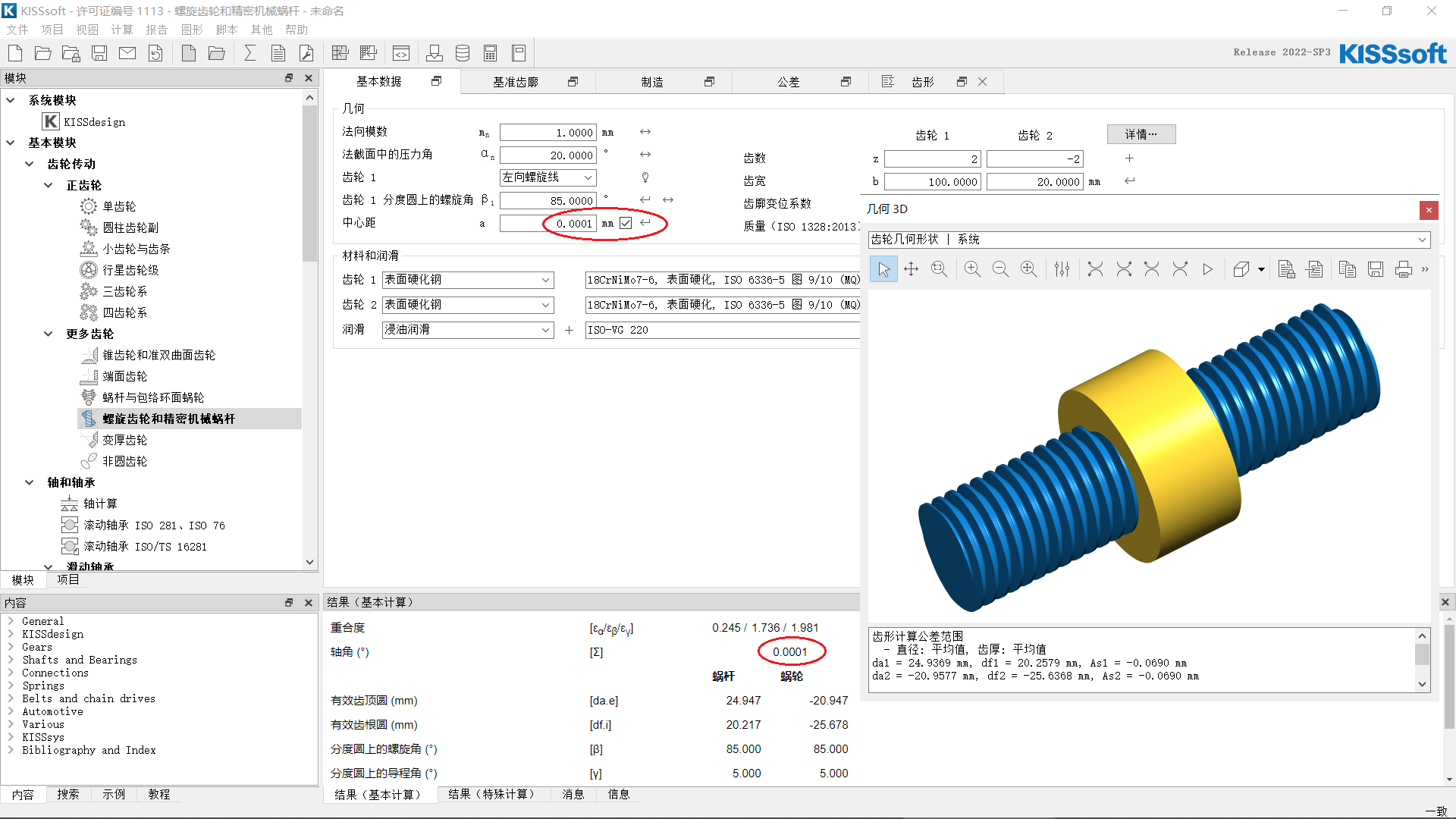
Task: Open 3D graphic properties sliders icon
Action: pos(1062,269)
